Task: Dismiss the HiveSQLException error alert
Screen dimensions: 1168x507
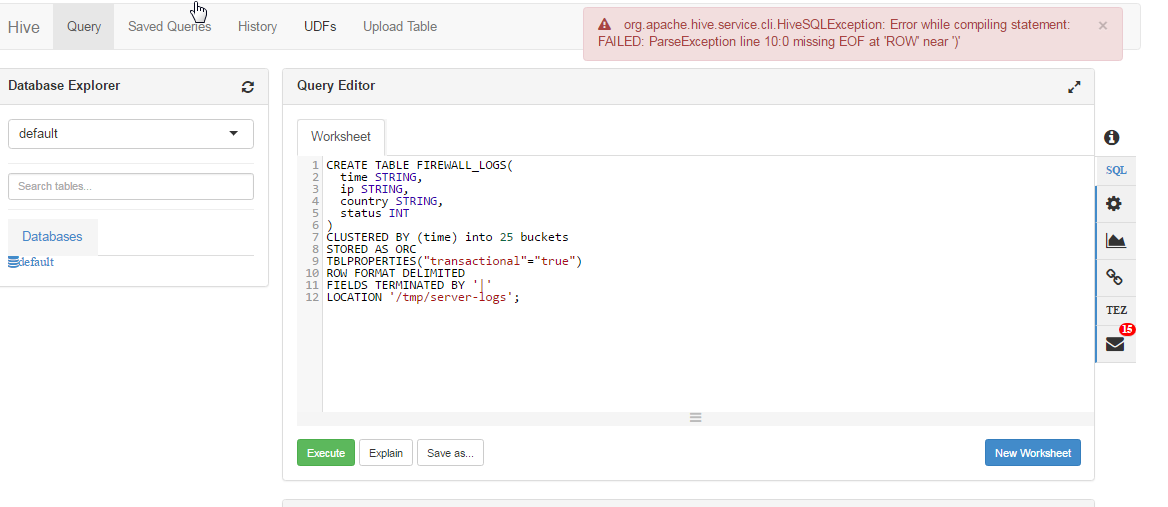Action: [1103, 26]
